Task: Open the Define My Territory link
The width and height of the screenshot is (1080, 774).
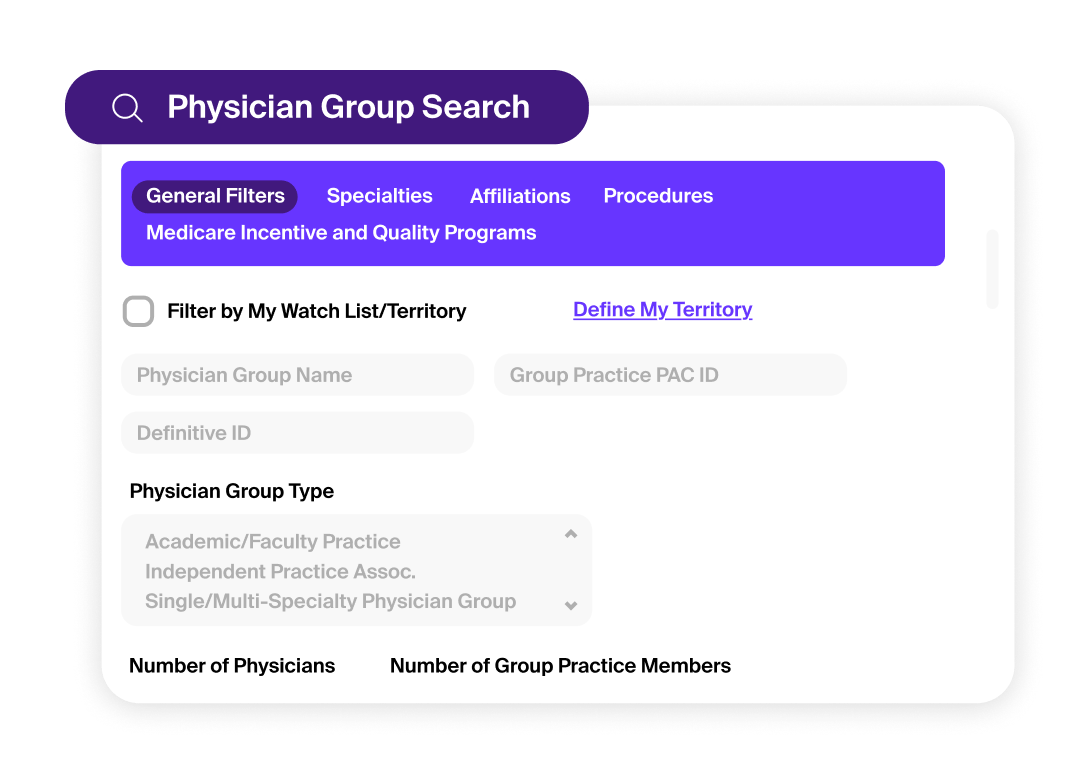Action: 662,309
